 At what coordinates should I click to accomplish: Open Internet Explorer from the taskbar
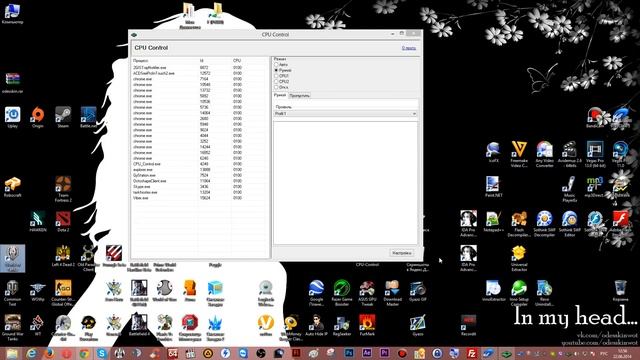tap(31, 353)
